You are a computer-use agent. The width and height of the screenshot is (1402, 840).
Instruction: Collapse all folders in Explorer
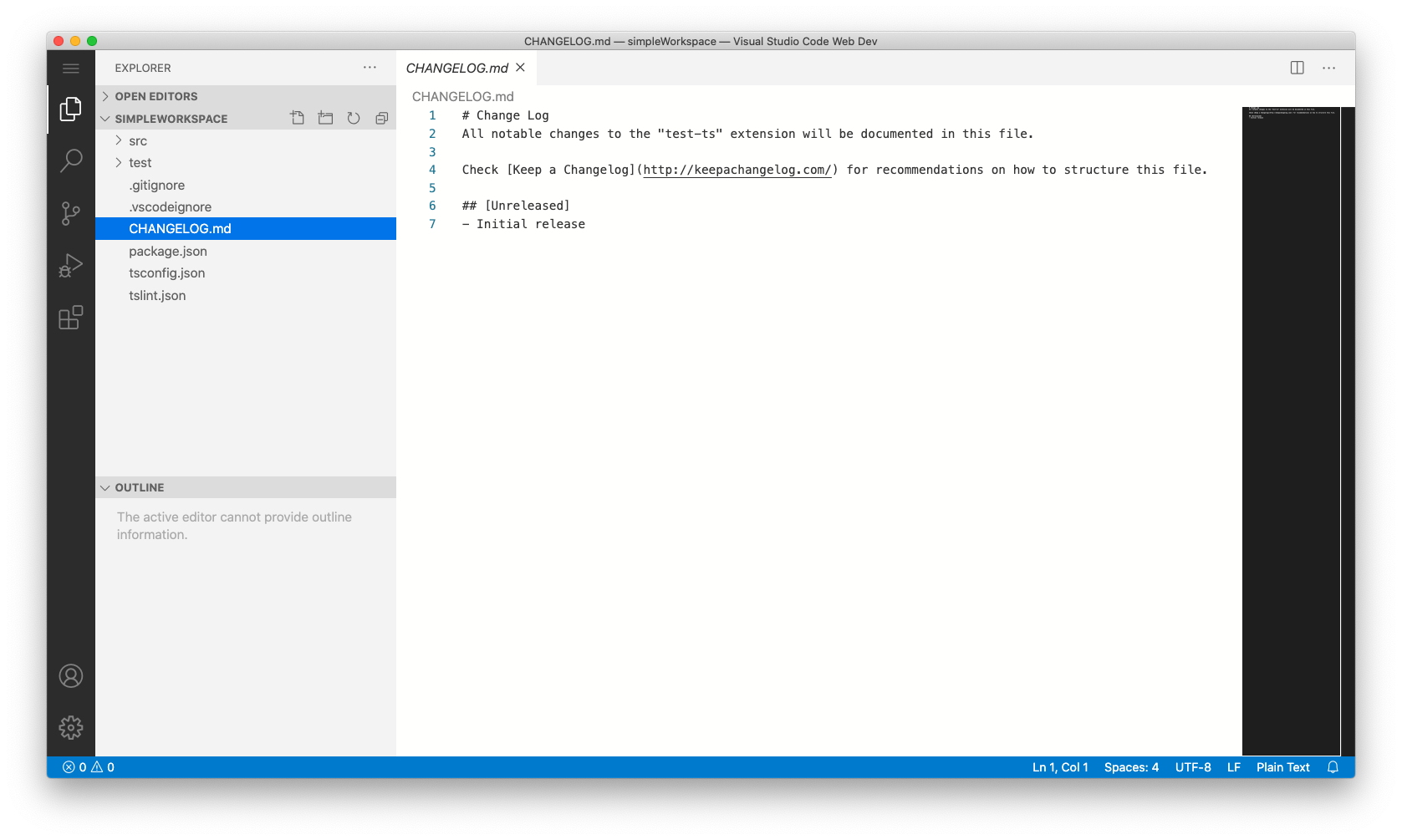pos(382,119)
